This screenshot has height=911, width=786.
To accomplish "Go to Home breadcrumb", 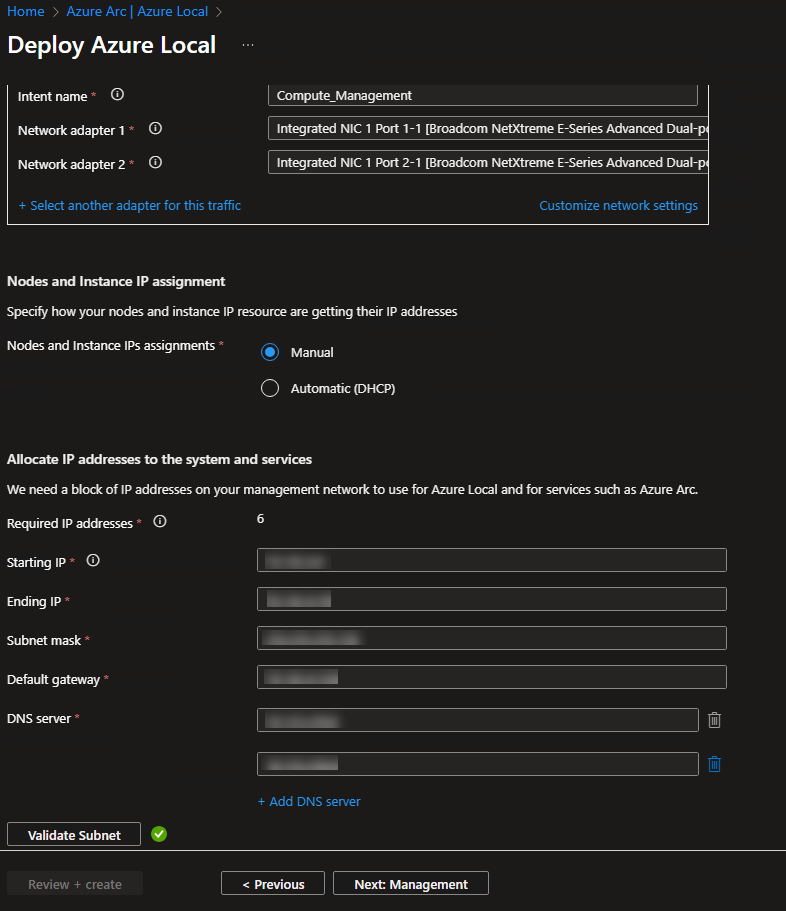I will pyautogui.click(x=26, y=12).
